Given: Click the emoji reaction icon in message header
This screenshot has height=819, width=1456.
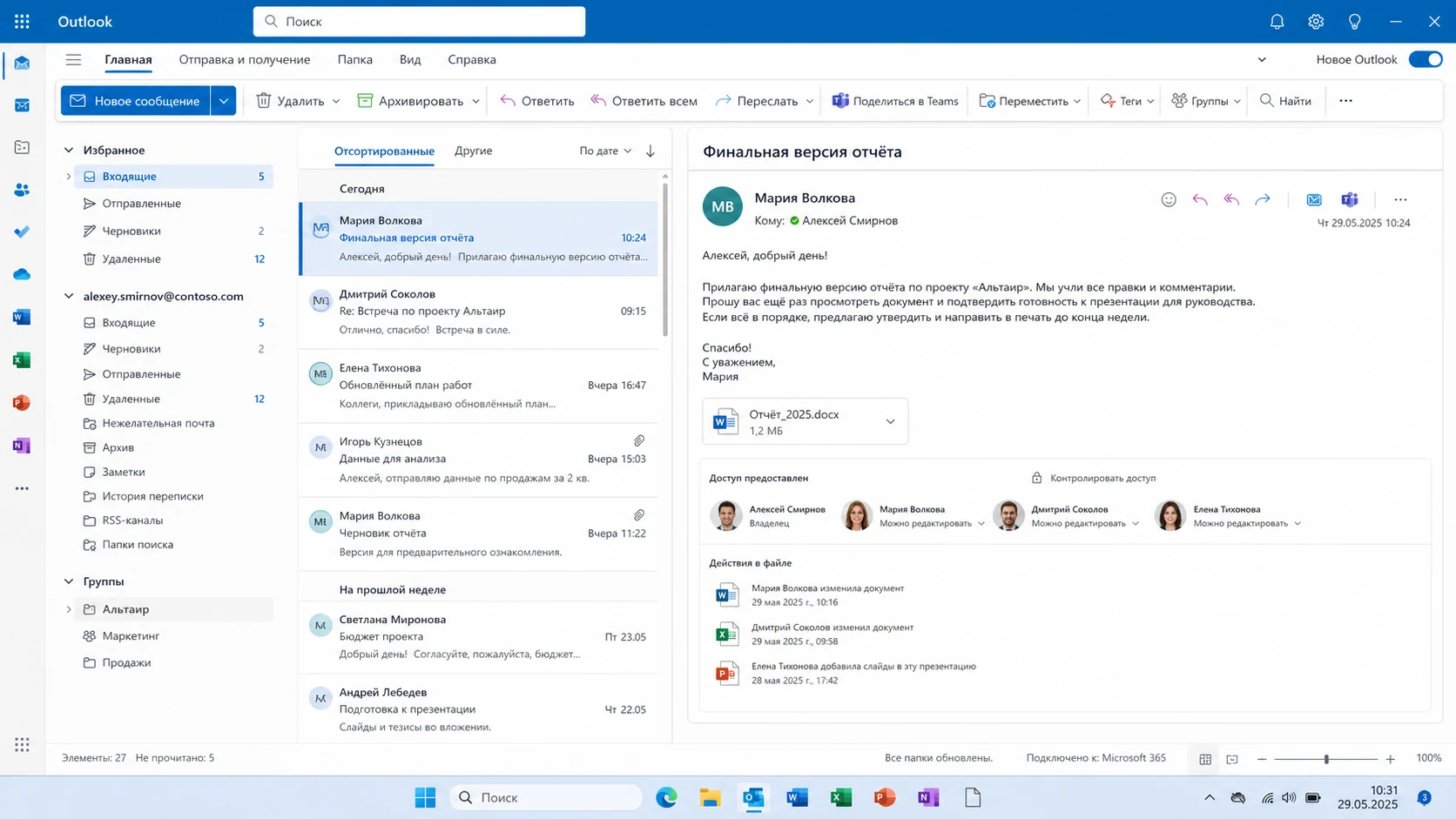Looking at the screenshot, I should (x=1169, y=199).
